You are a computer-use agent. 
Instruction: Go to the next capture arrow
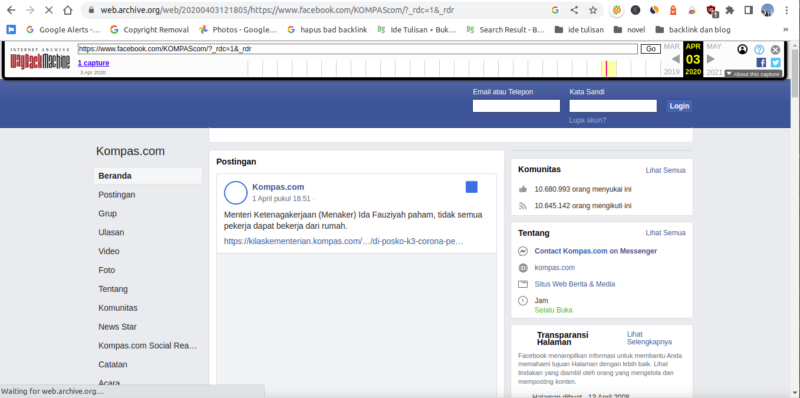(710, 59)
